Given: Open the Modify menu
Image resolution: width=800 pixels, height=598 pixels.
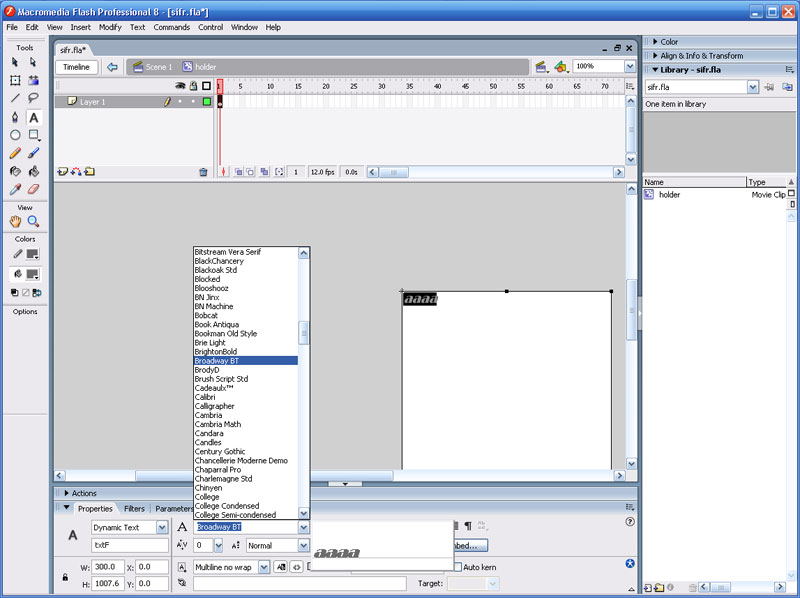Looking at the screenshot, I should [x=110, y=27].
